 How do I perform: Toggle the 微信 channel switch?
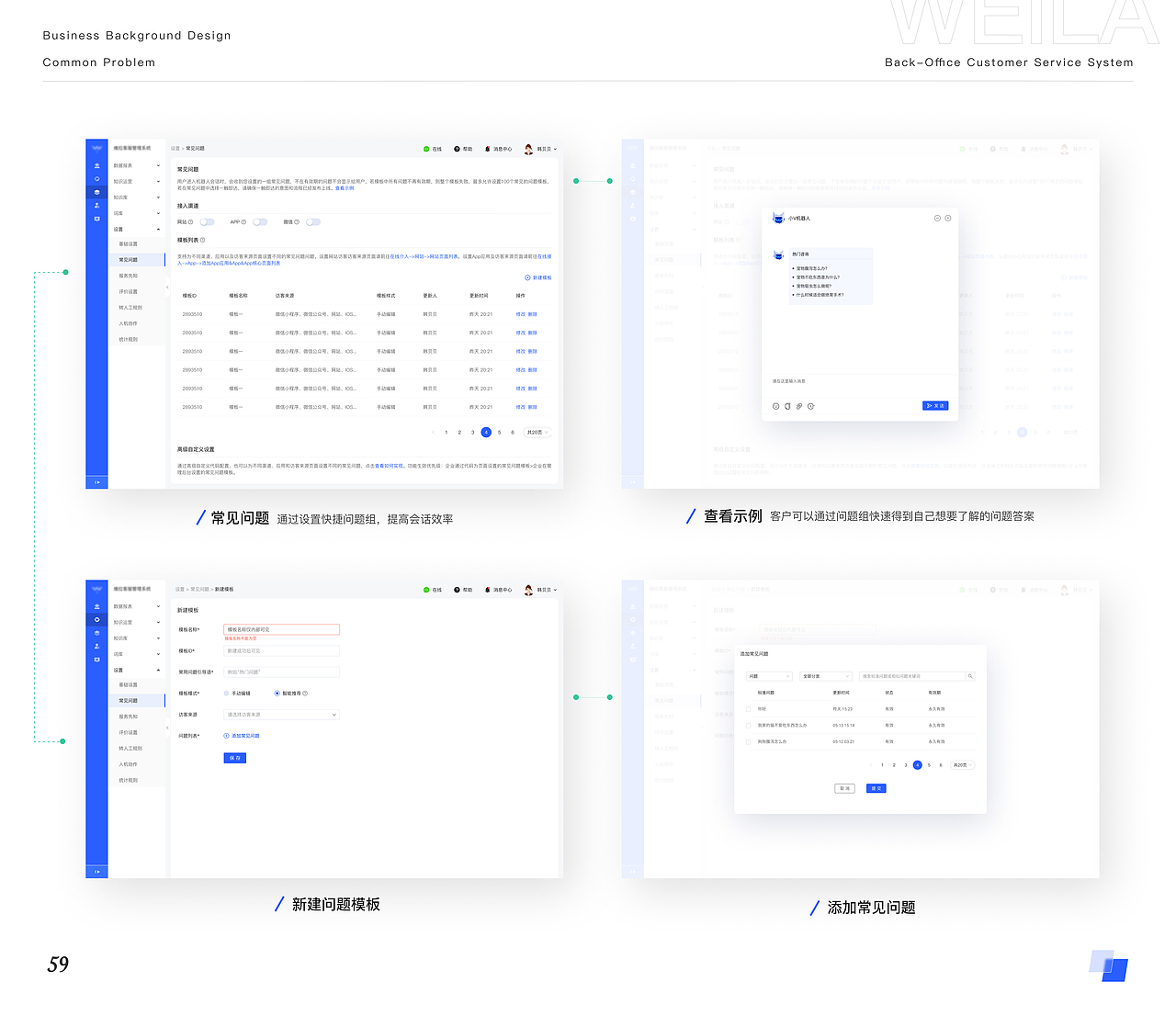tap(313, 221)
